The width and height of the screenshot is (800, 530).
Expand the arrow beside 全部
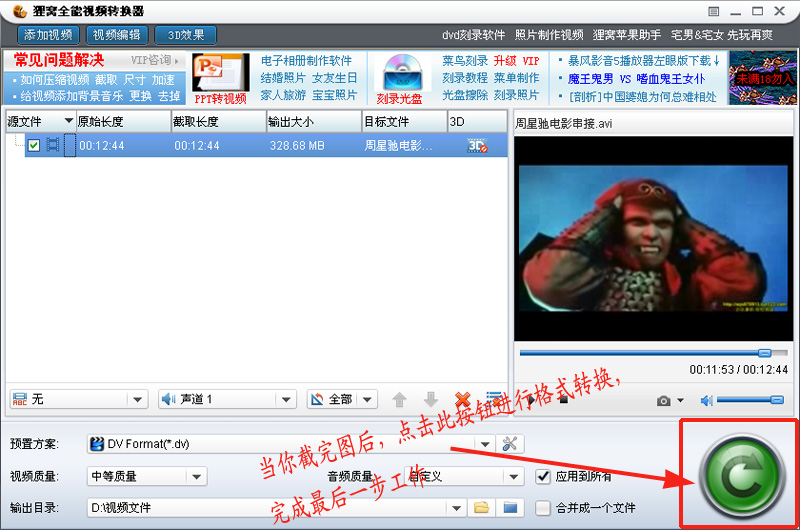tap(367, 399)
